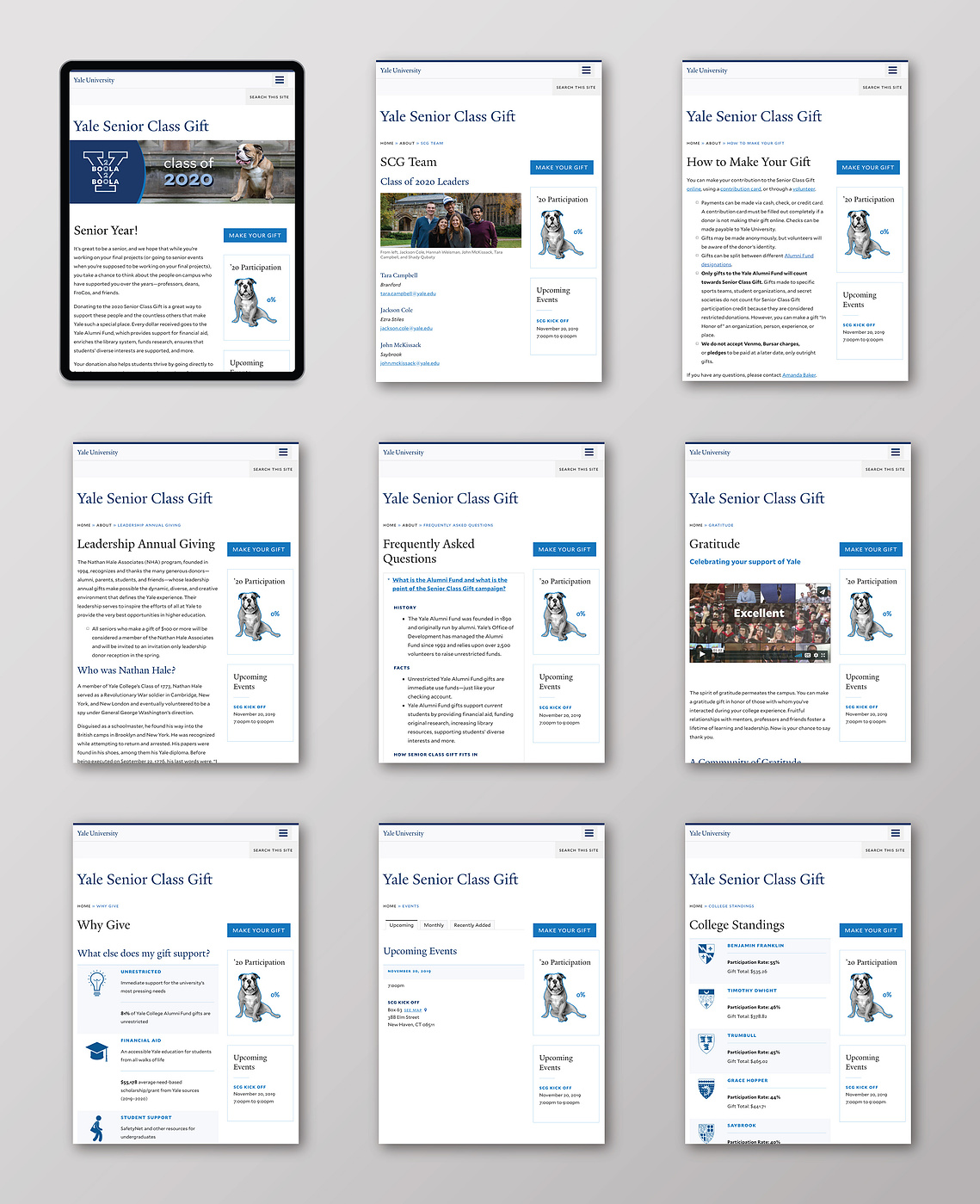Click 'Who was Nathan Hale?' heading
The width and height of the screenshot is (980, 1204).
coord(126,670)
